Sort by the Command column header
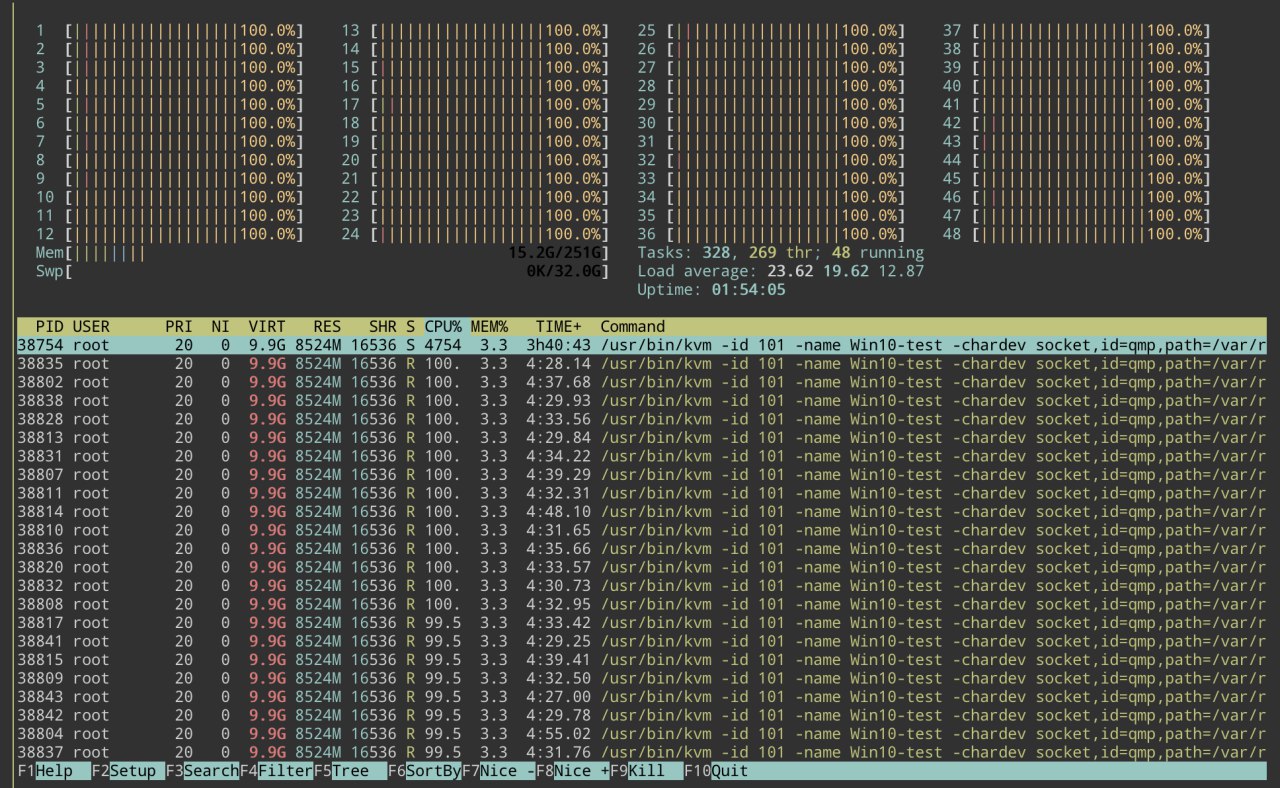The height and width of the screenshot is (788, 1280). [632, 326]
